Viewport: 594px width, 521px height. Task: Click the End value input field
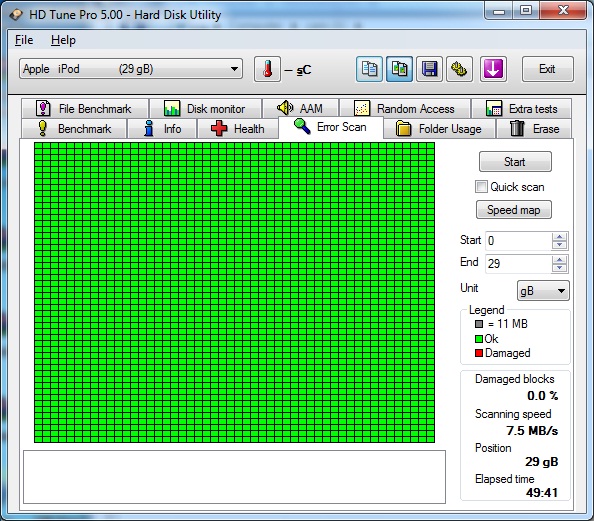[x=518, y=263]
